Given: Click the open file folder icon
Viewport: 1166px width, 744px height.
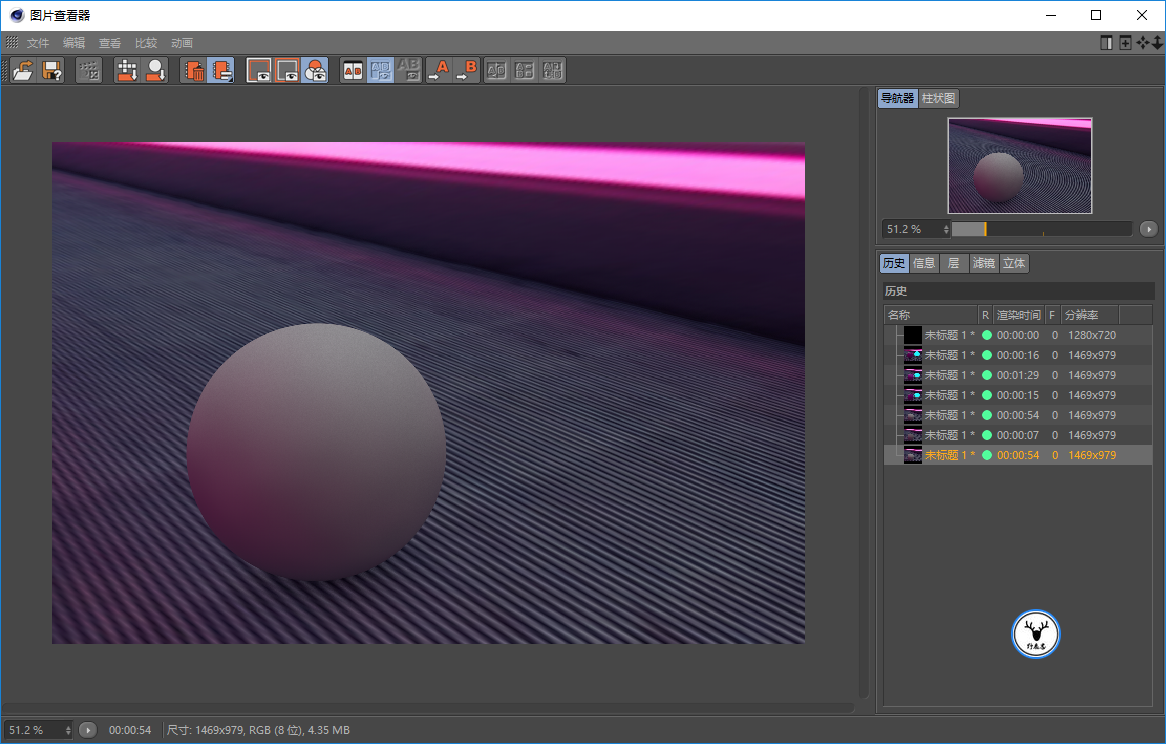Looking at the screenshot, I should tap(23, 70).
